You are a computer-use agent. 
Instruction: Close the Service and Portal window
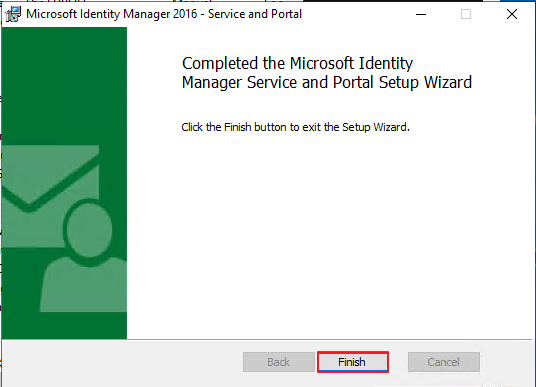coord(512,14)
